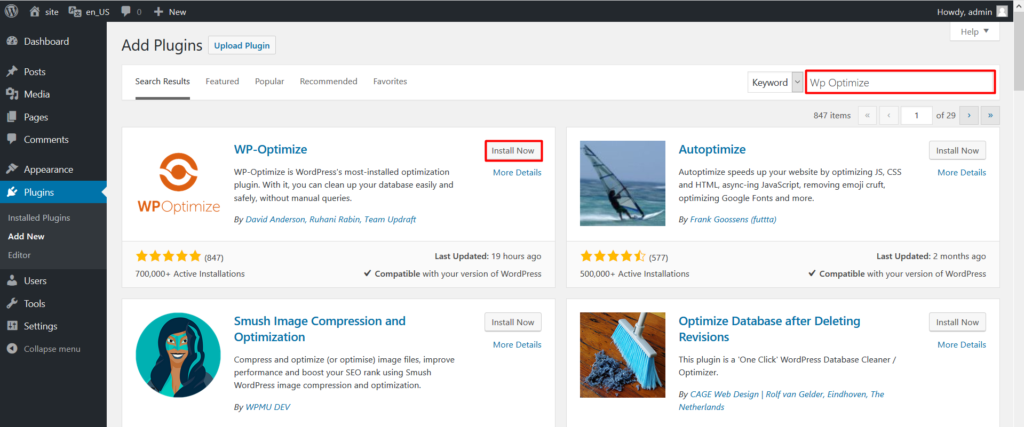Select '500,000+ Active Installations' text
Image resolution: width=1024 pixels, height=427 pixels.
point(634,274)
